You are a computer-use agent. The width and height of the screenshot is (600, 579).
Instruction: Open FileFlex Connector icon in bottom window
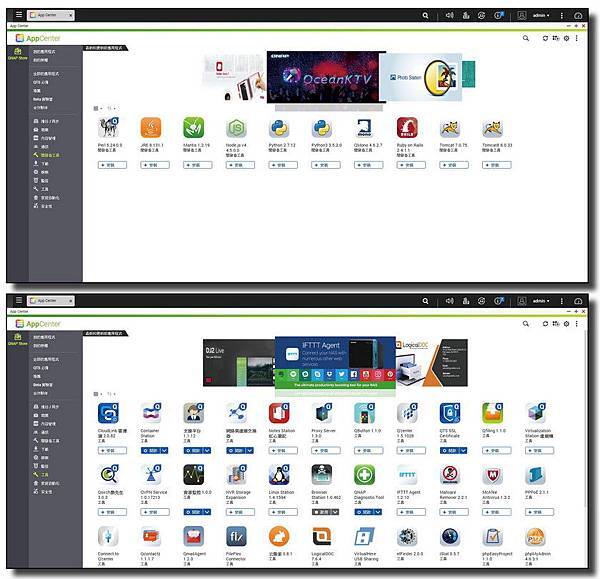(x=236, y=537)
